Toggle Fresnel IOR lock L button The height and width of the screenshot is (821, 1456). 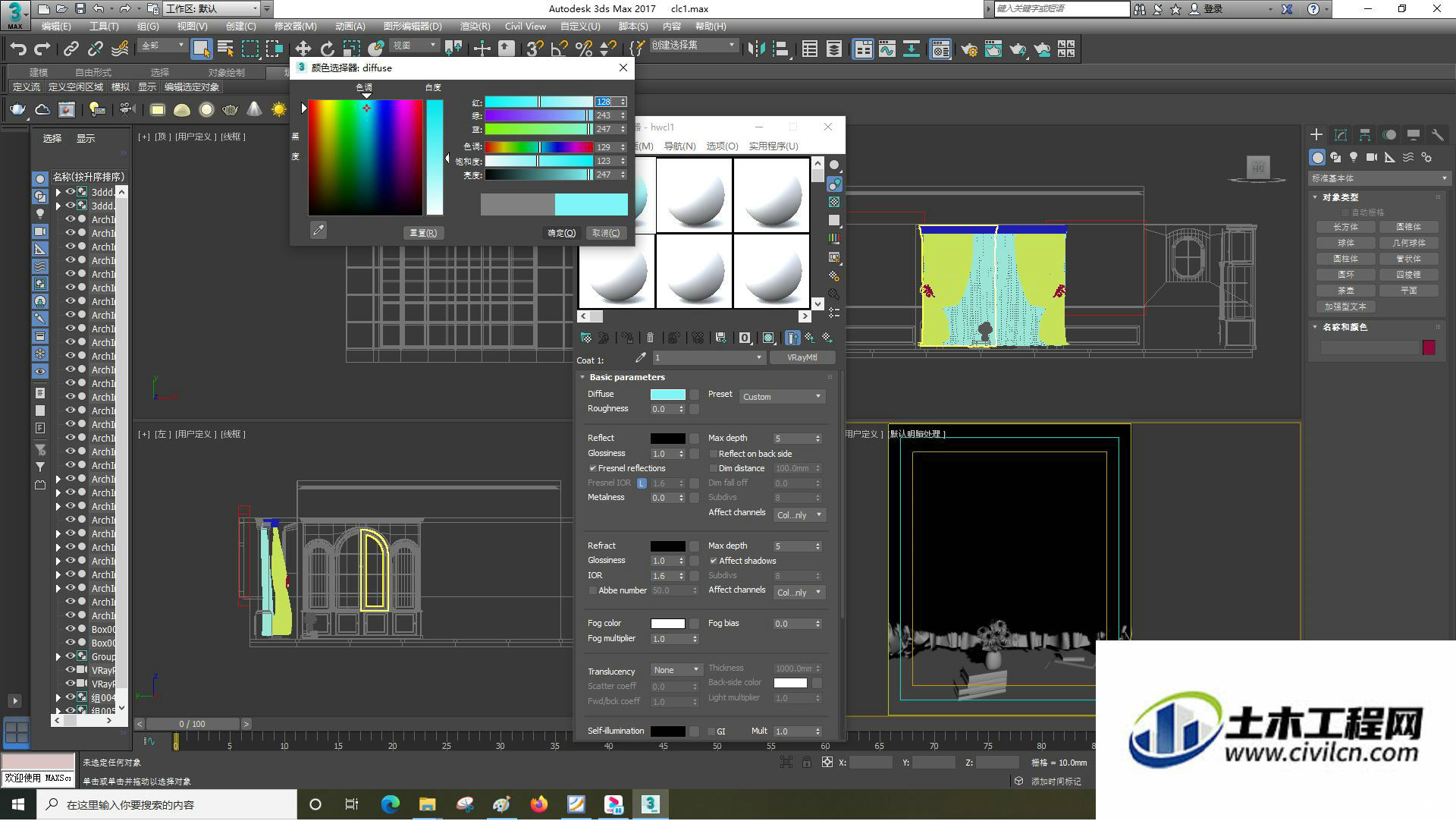point(642,483)
